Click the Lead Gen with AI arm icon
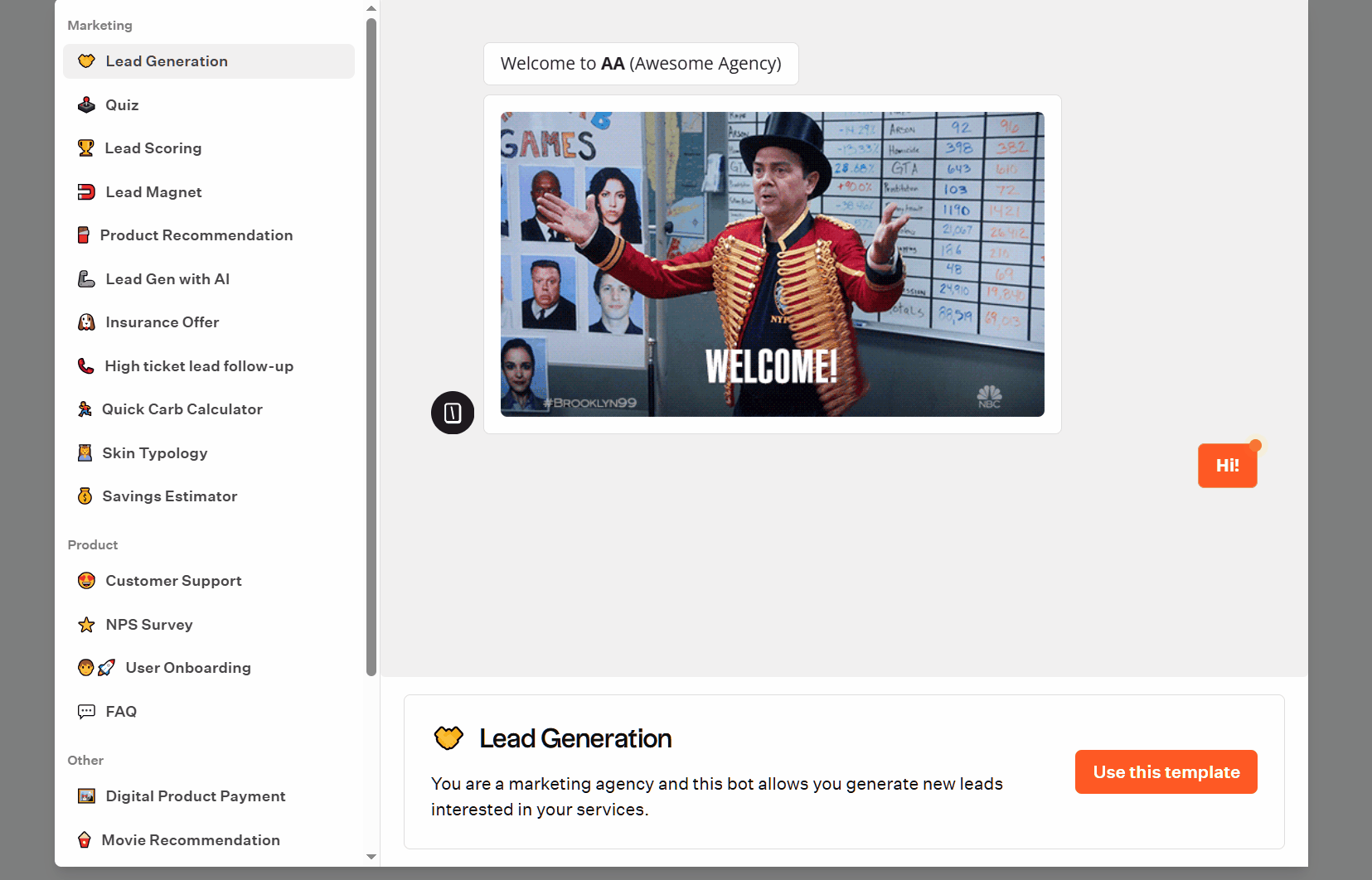 click(86, 279)
